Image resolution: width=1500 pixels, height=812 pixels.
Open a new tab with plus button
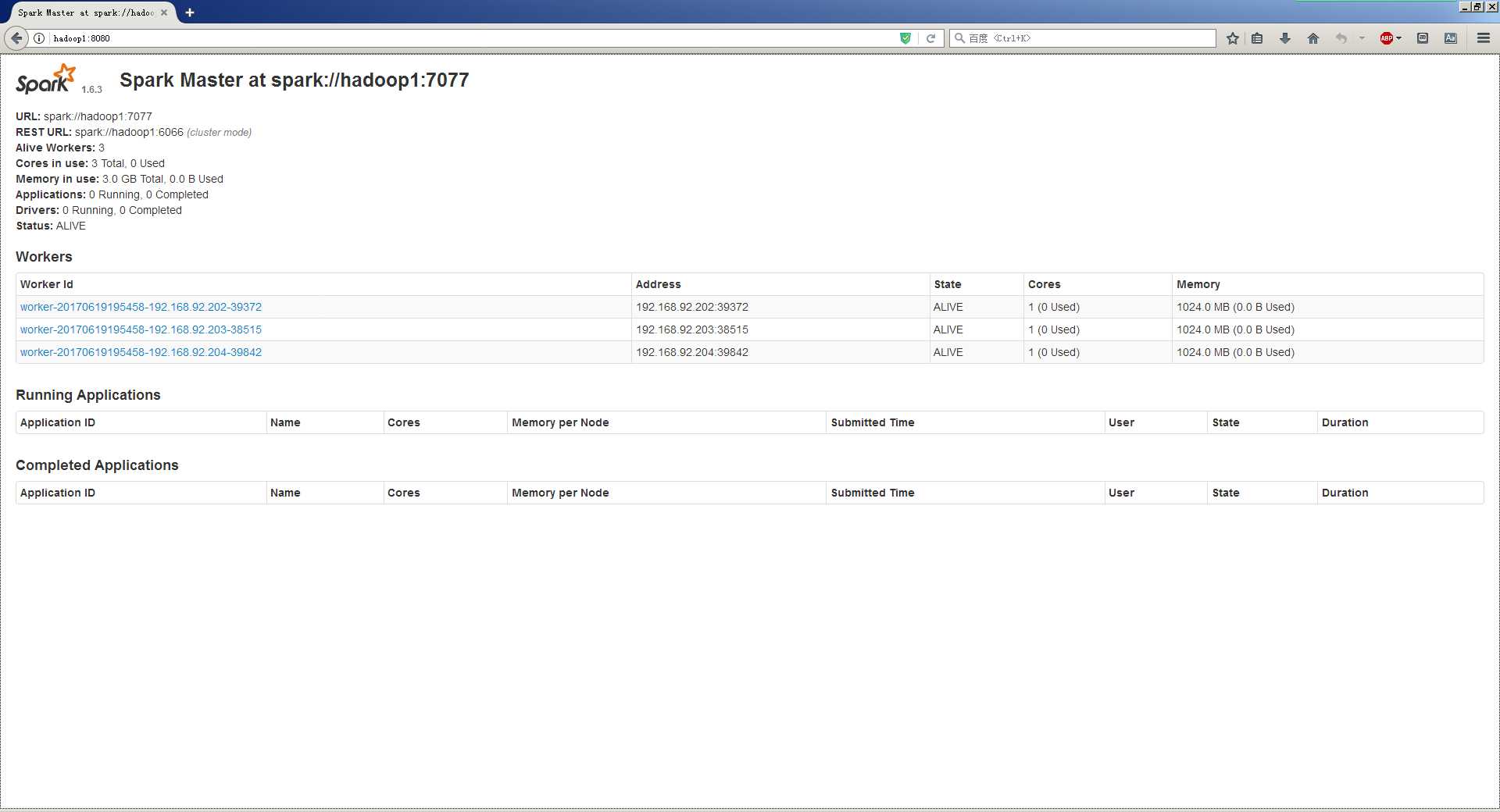pyautogui.click(x=190, y=12)
